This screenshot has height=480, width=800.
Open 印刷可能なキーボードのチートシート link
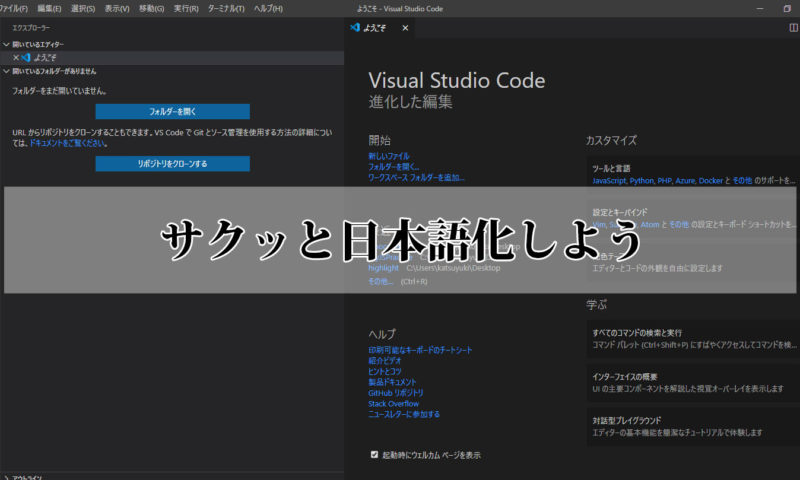pos(420,350)
